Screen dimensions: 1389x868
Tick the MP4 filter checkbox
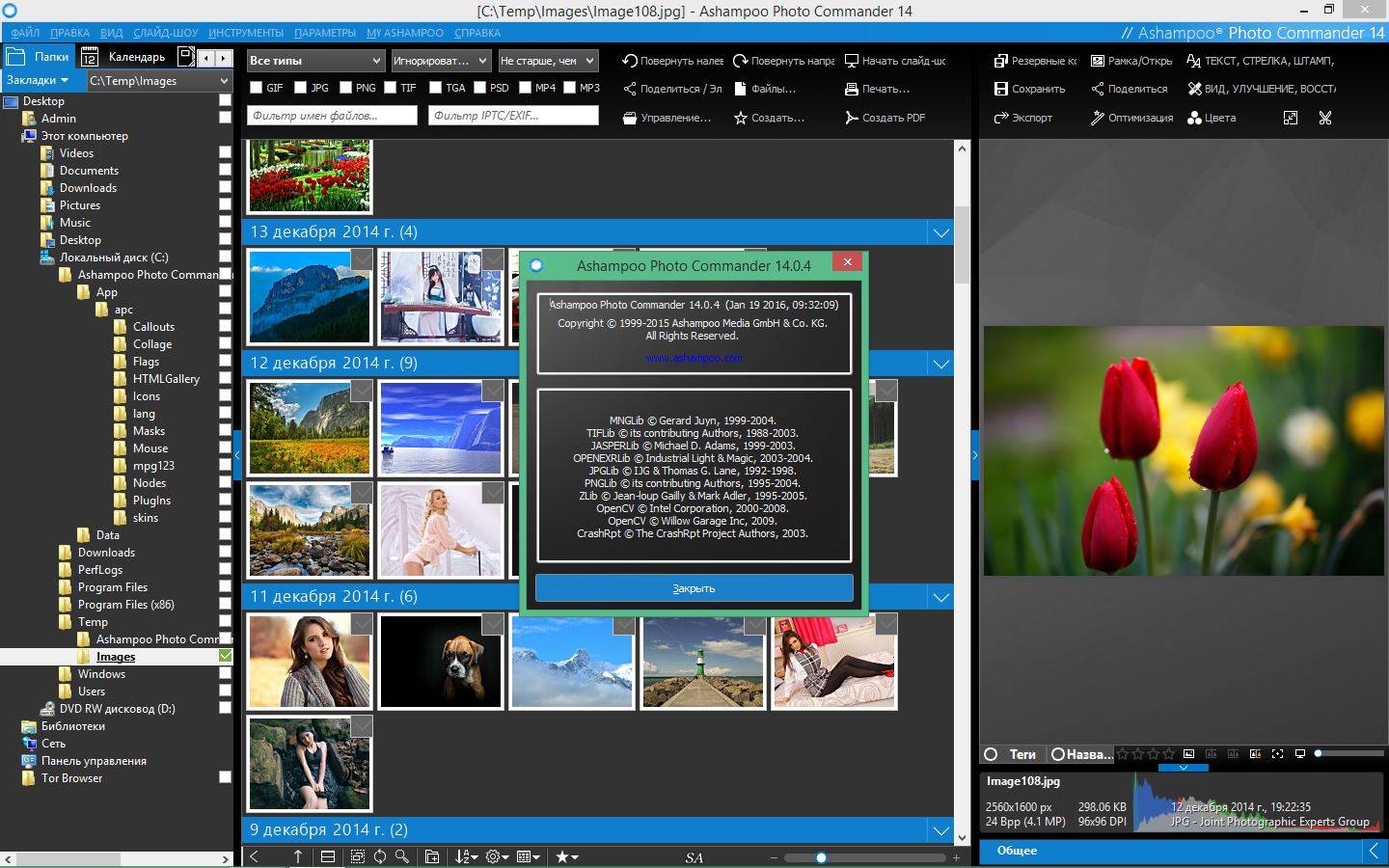tap(525, 88)
